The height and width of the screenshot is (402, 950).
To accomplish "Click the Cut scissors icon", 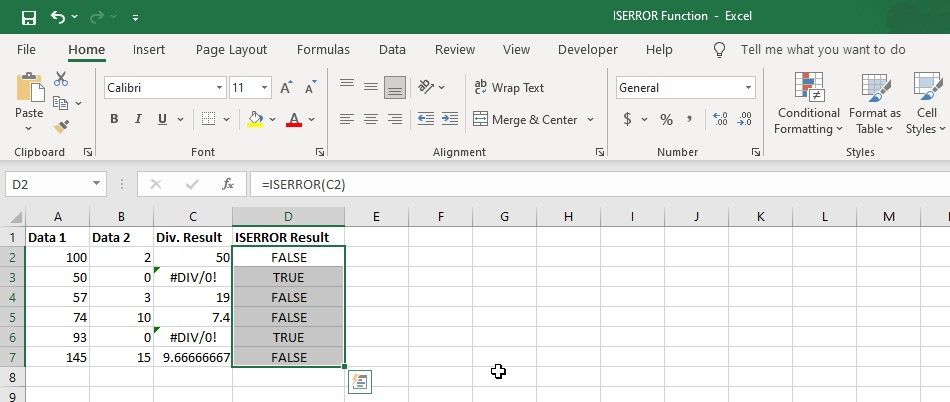I will tap(61, 79).
